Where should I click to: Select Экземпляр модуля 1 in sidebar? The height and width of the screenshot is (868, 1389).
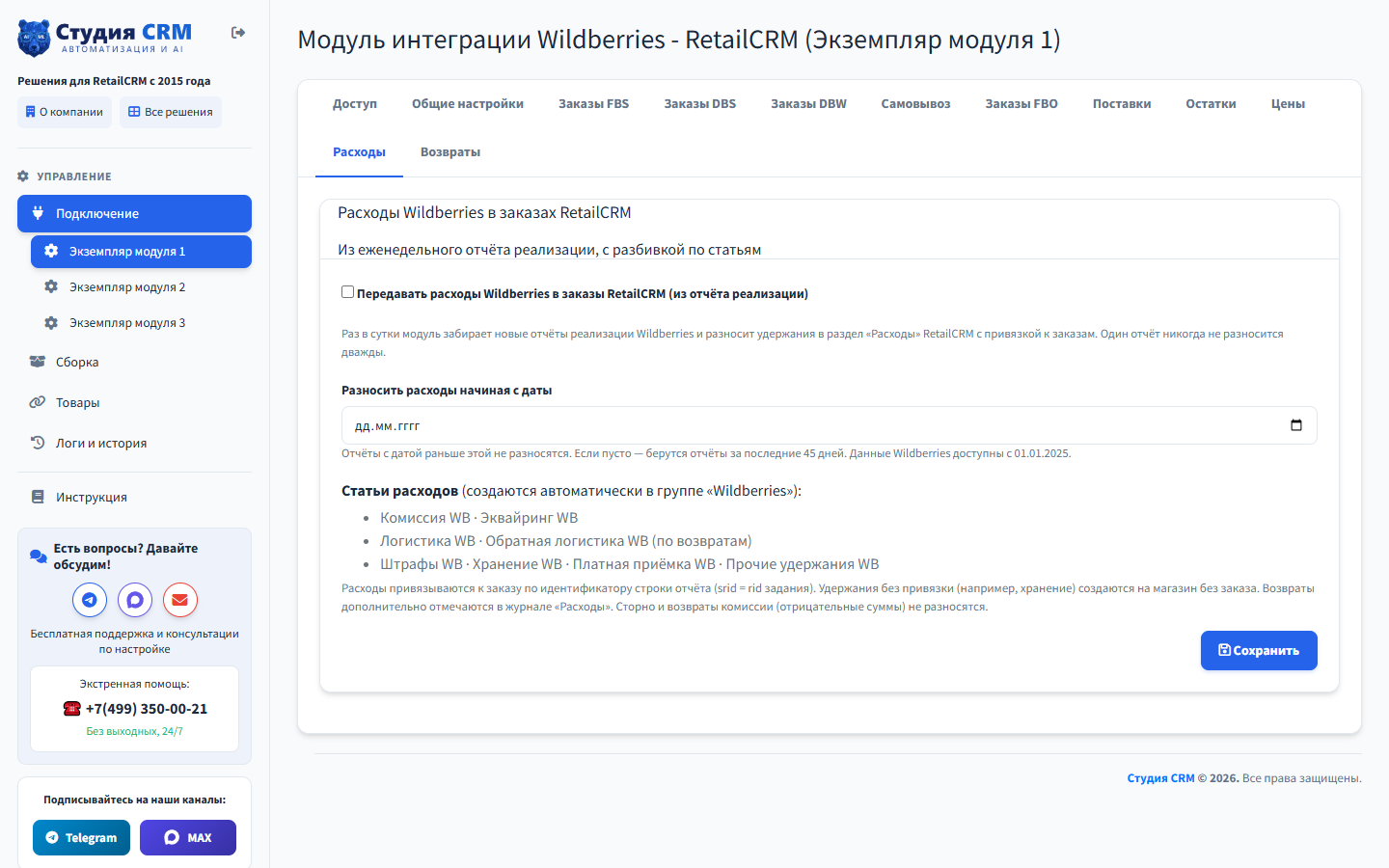coord(141,252)
